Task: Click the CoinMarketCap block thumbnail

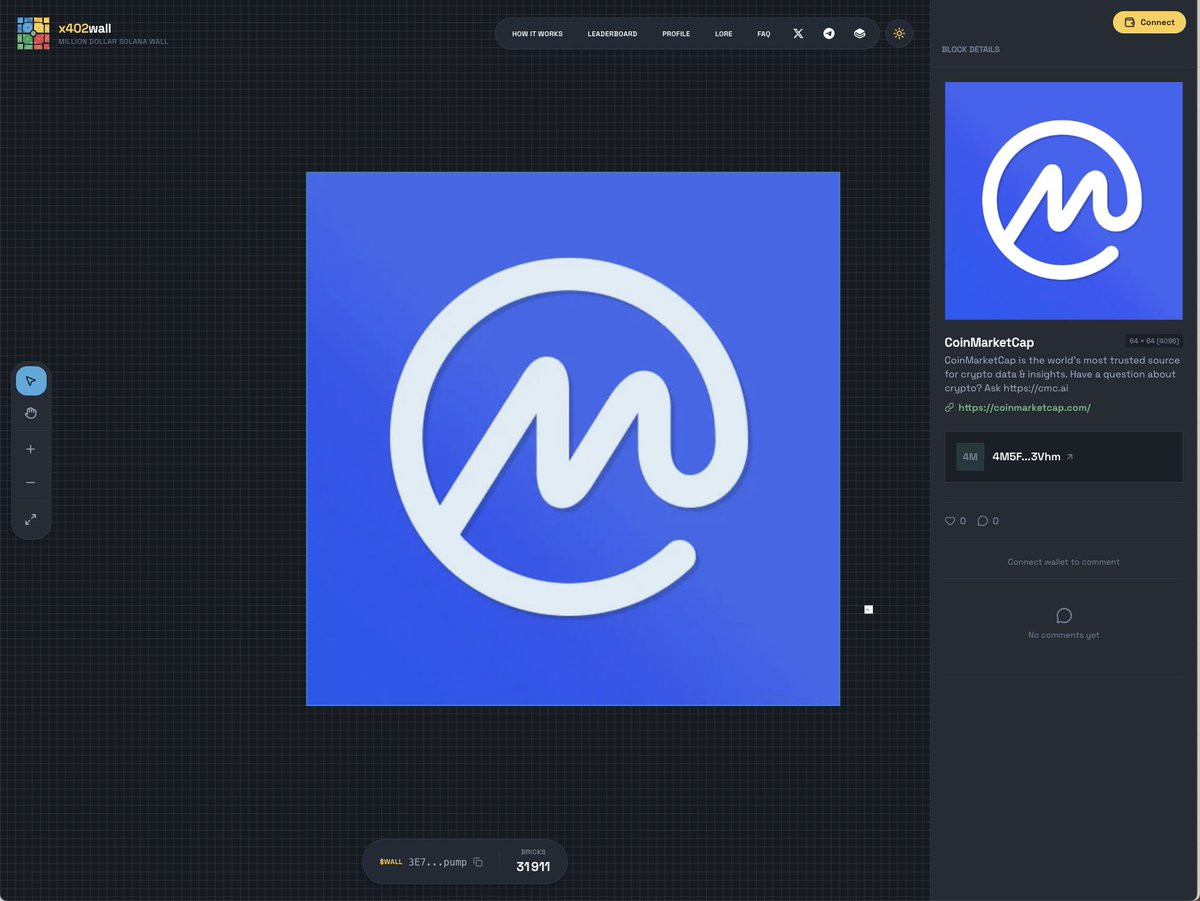Action: 1064,201
